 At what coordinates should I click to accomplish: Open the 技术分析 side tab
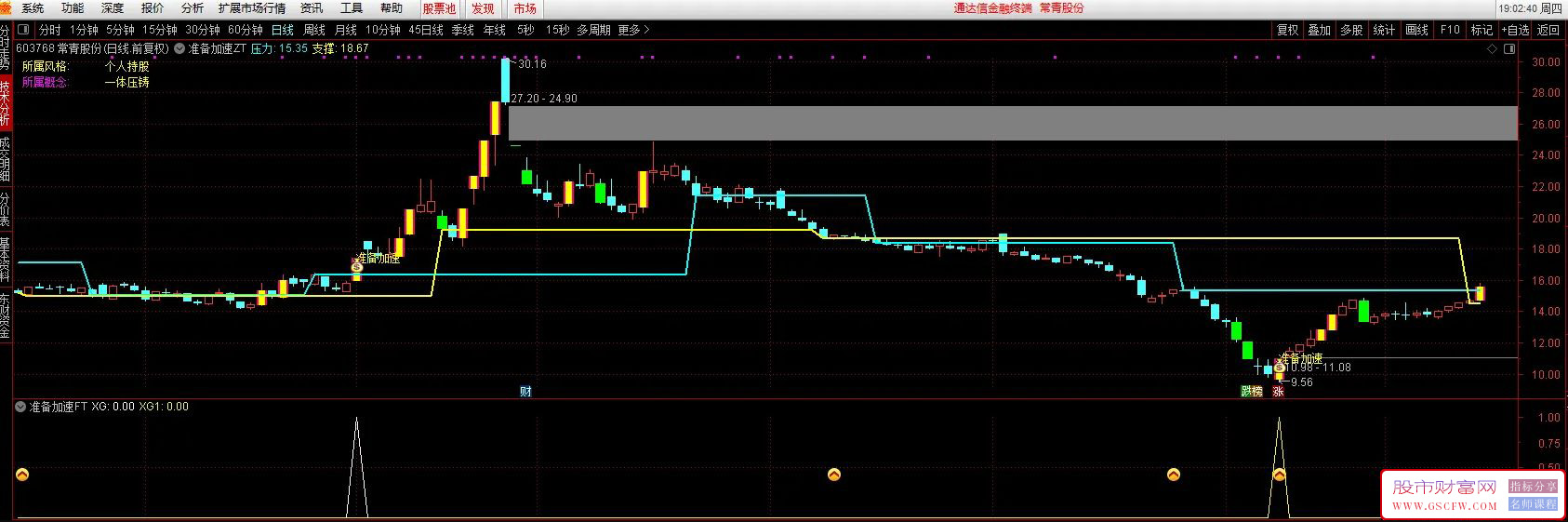(6, 103)
